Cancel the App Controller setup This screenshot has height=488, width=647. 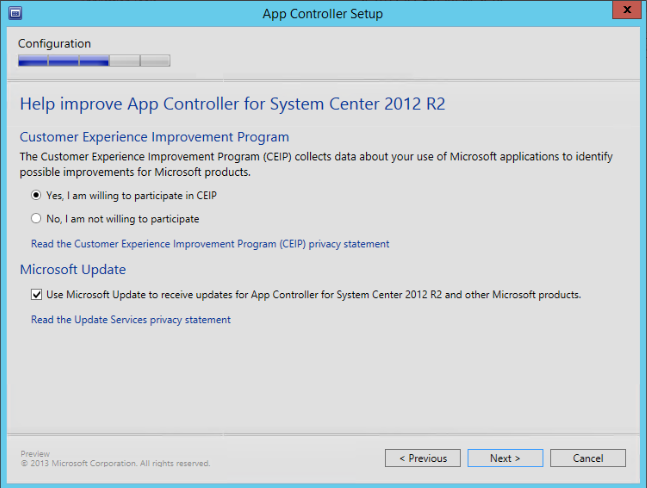587,458
